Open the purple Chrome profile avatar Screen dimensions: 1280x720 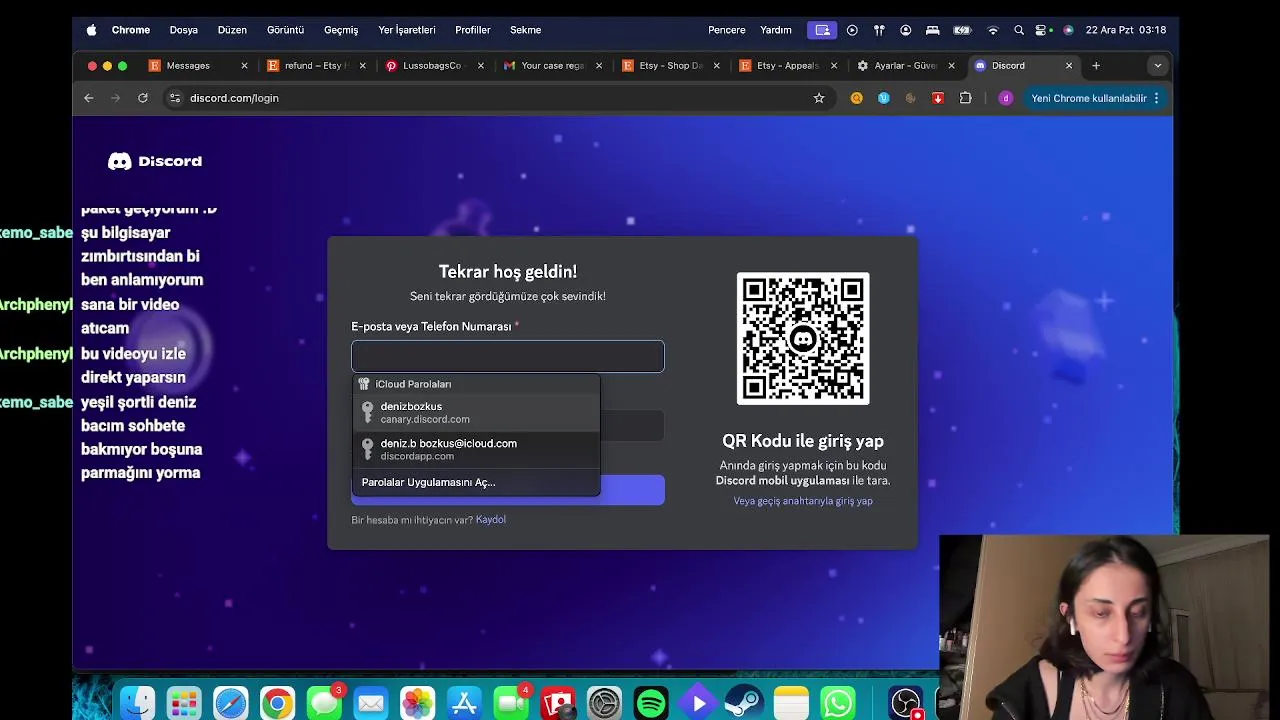[1006, 98]
